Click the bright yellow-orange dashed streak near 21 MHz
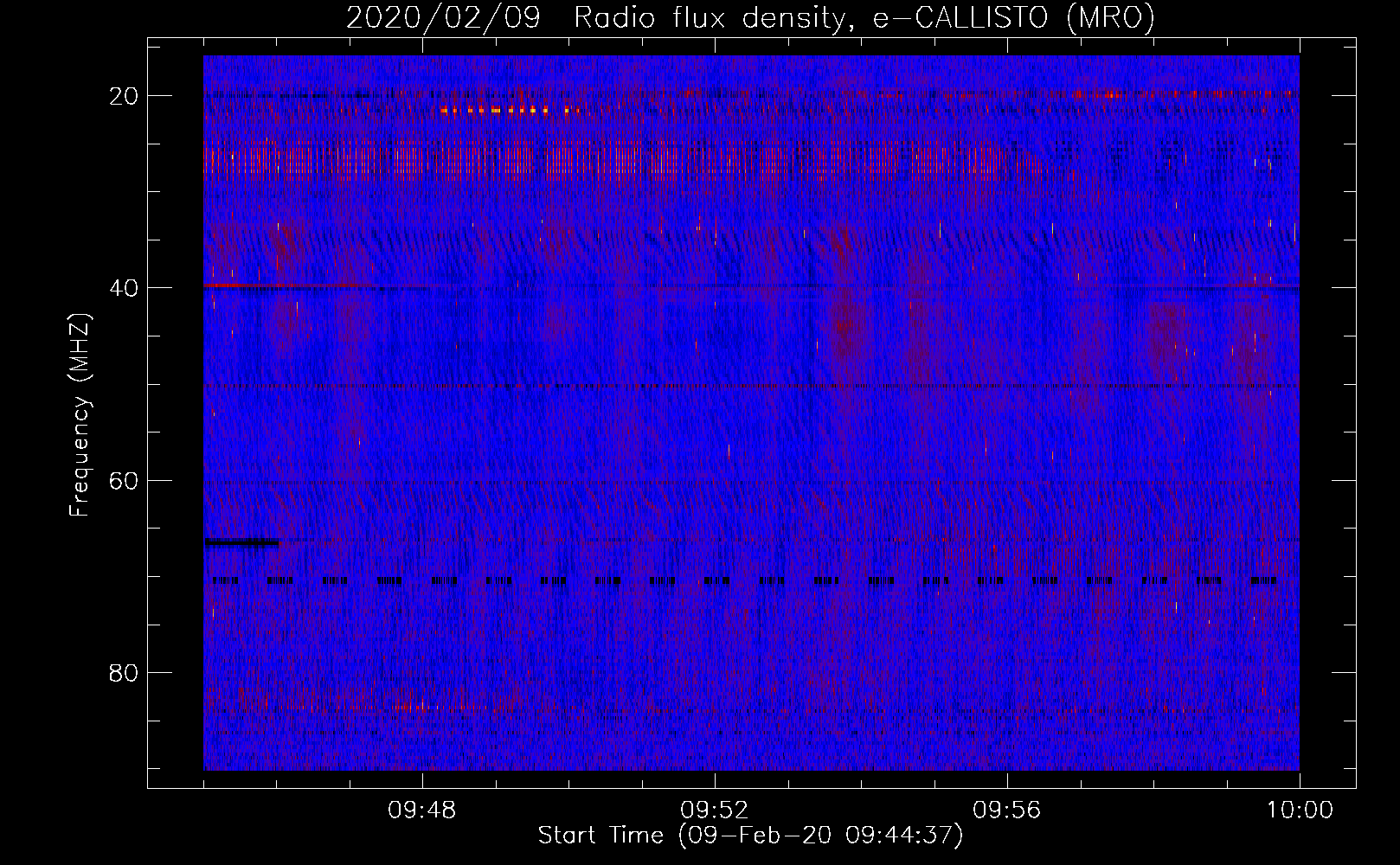The image size is (1400, 865). (x=509, y=110)
